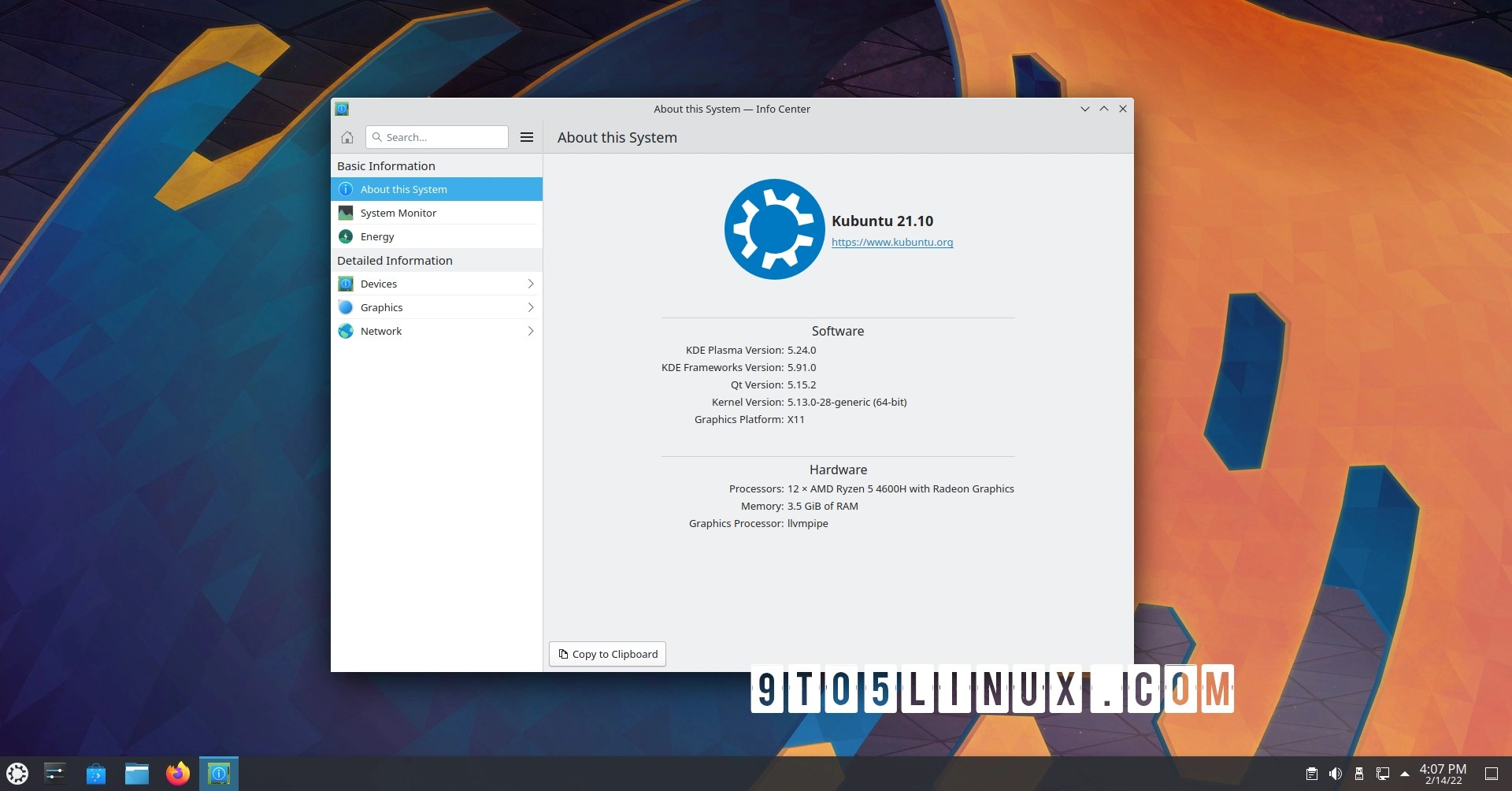The width and height of the screenshot is (1512, 791).
Task: Open the volume control tray icon
Action: (1336, 773)
